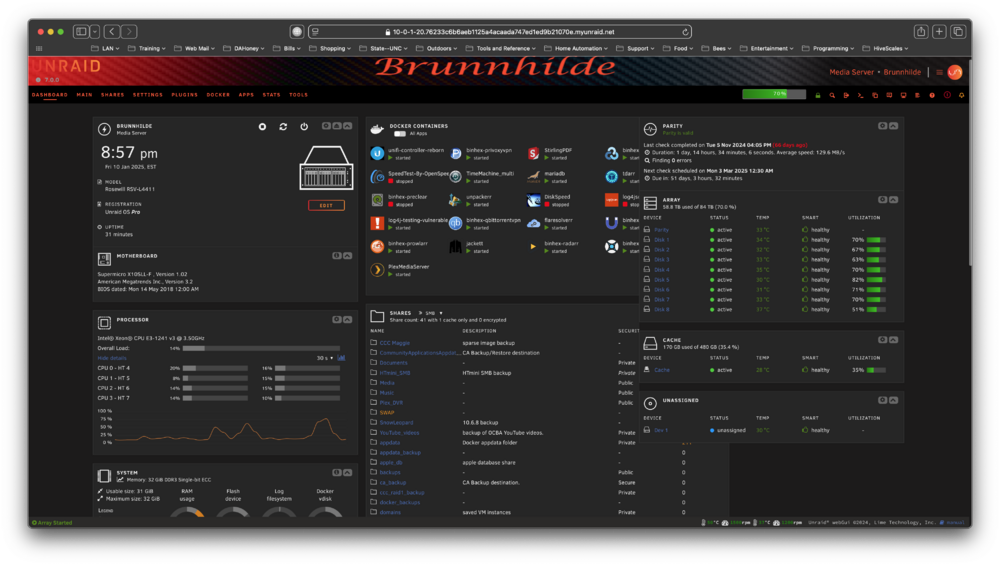Click the tdarr container icon
The height and width of the screenshot is (565, 1000).
[612, 177]
